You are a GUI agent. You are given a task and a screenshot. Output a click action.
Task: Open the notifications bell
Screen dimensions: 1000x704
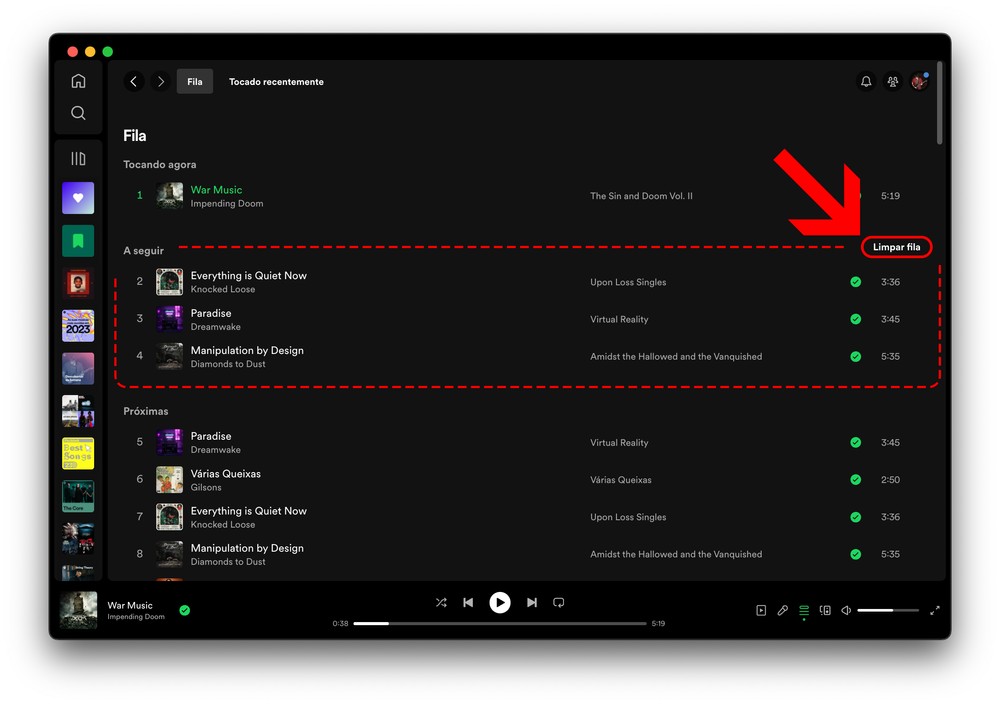point(866,82)
